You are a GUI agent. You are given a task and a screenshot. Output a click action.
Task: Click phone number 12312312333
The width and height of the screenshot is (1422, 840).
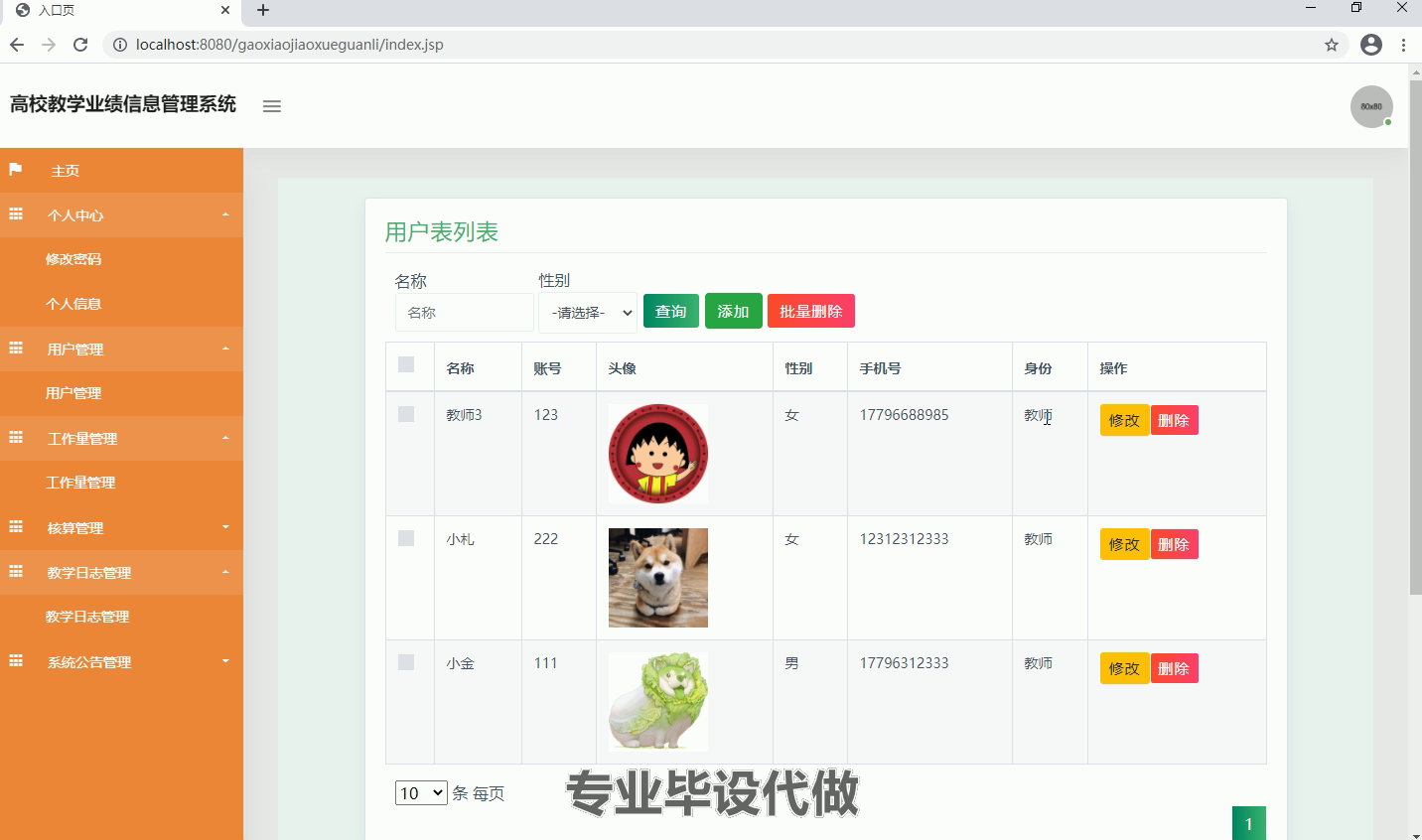[x=904, y=539]
